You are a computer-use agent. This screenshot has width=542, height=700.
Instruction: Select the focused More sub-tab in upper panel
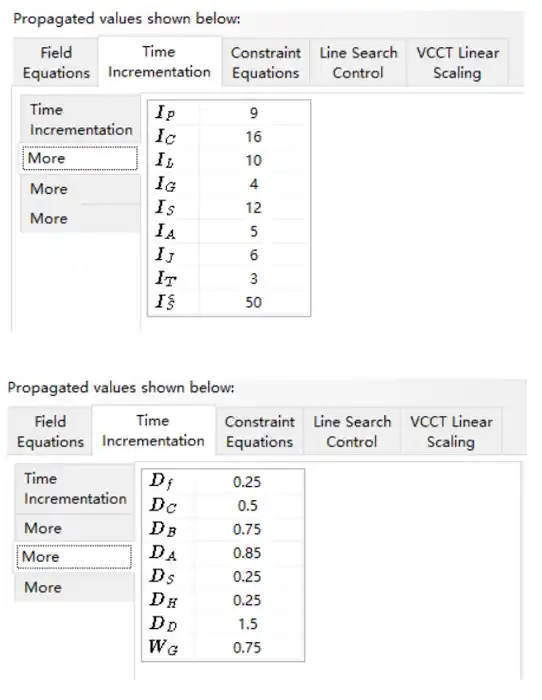click(80, 158)
